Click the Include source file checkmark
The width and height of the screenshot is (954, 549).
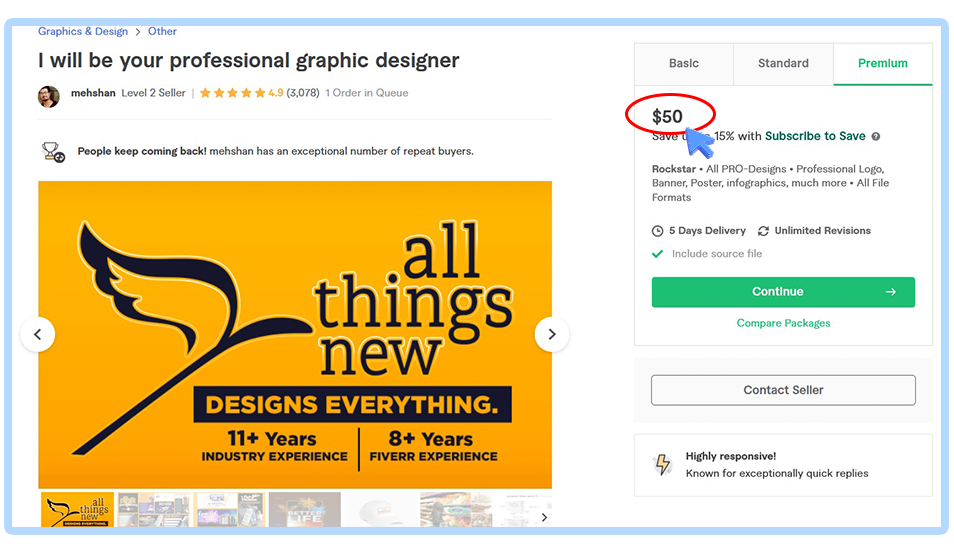[x=658, y=254]
